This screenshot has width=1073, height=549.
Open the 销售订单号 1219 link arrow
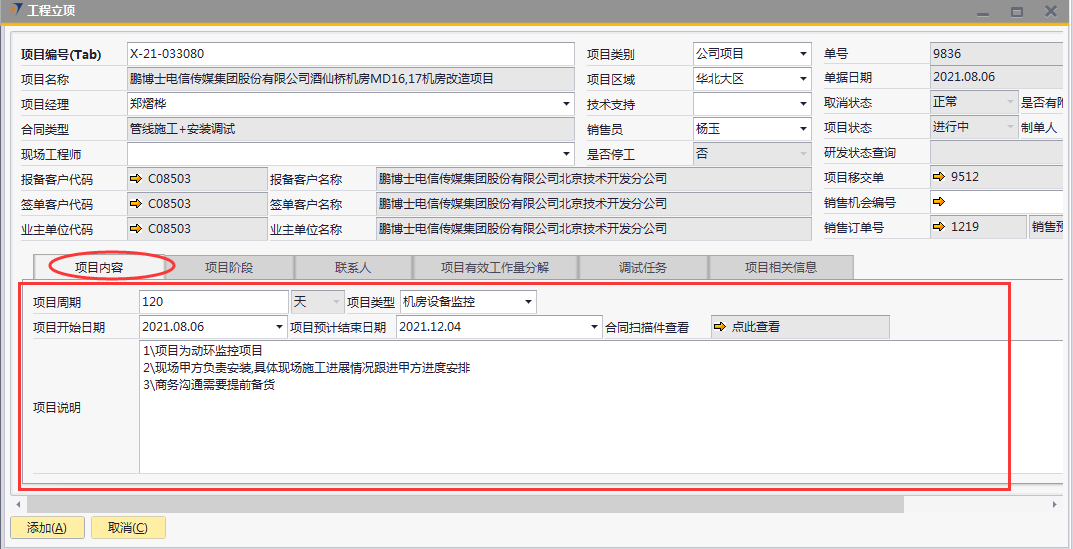click(938, 228)
